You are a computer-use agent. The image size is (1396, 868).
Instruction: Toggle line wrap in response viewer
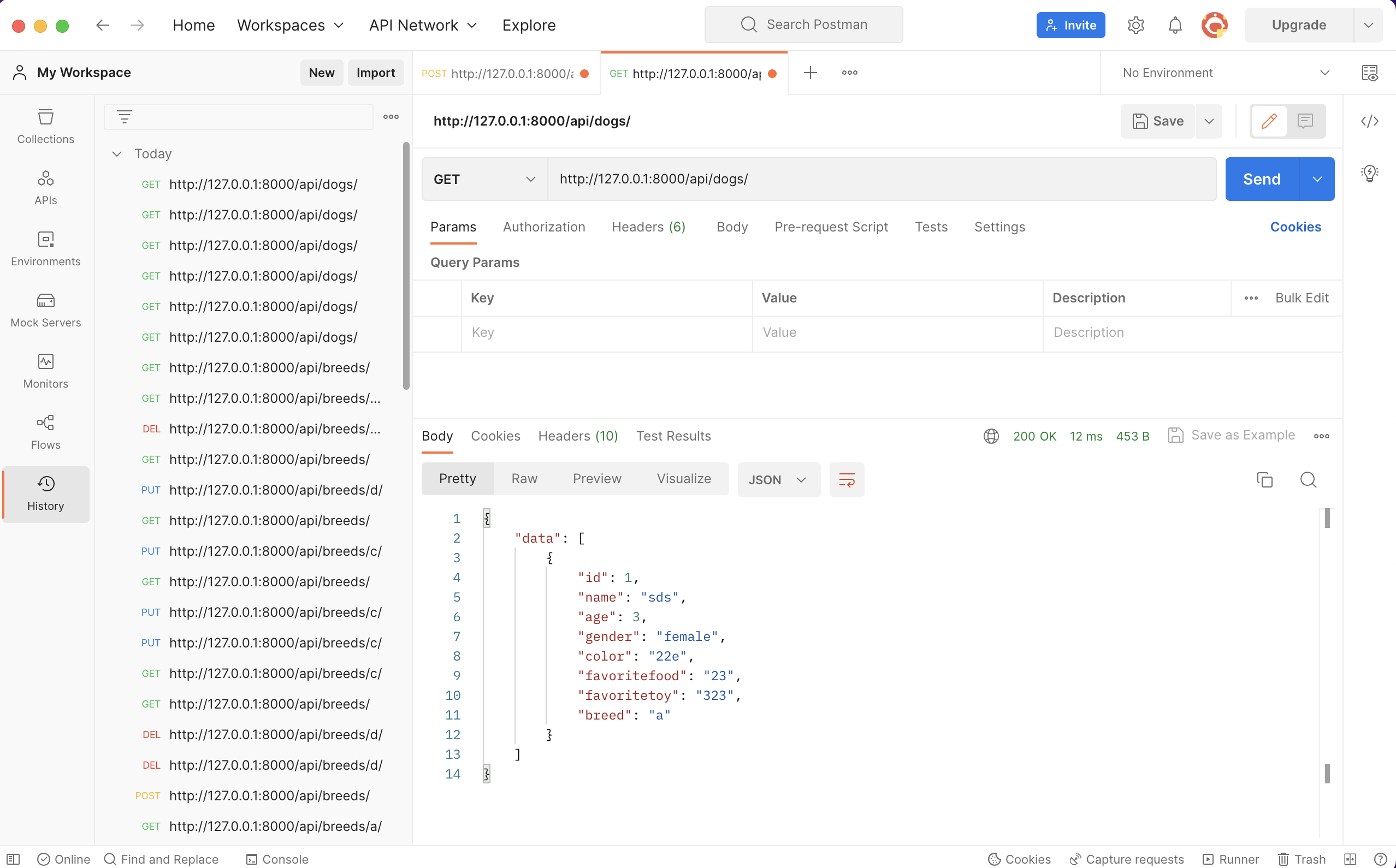[x=847, y=480]
